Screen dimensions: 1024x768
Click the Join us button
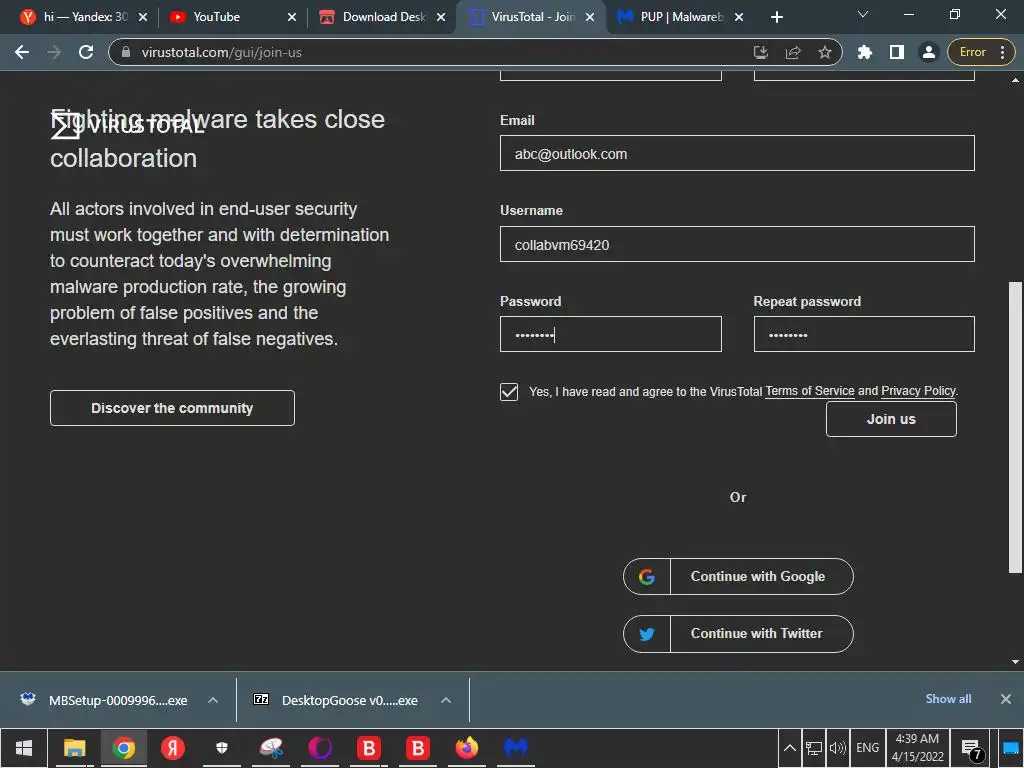coord(891,419)
